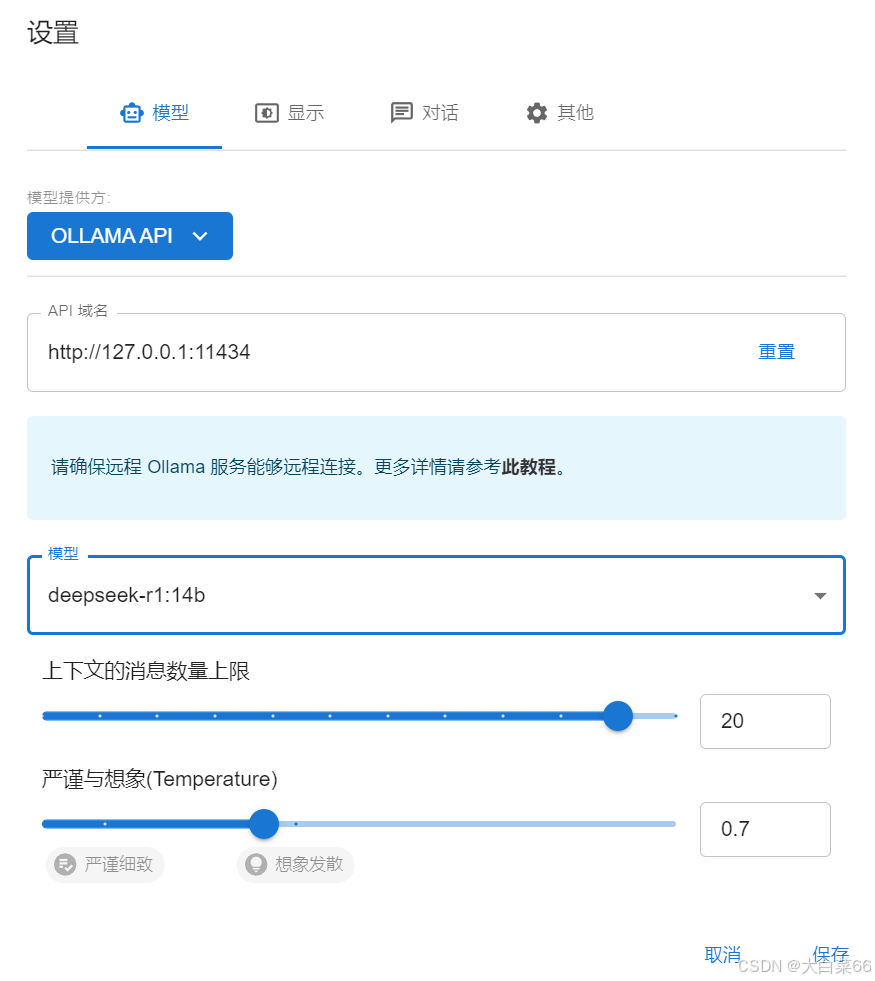The image size is (875, 981).
Task: Switch to the 显示 tab
Action: [x=290, y=113]
